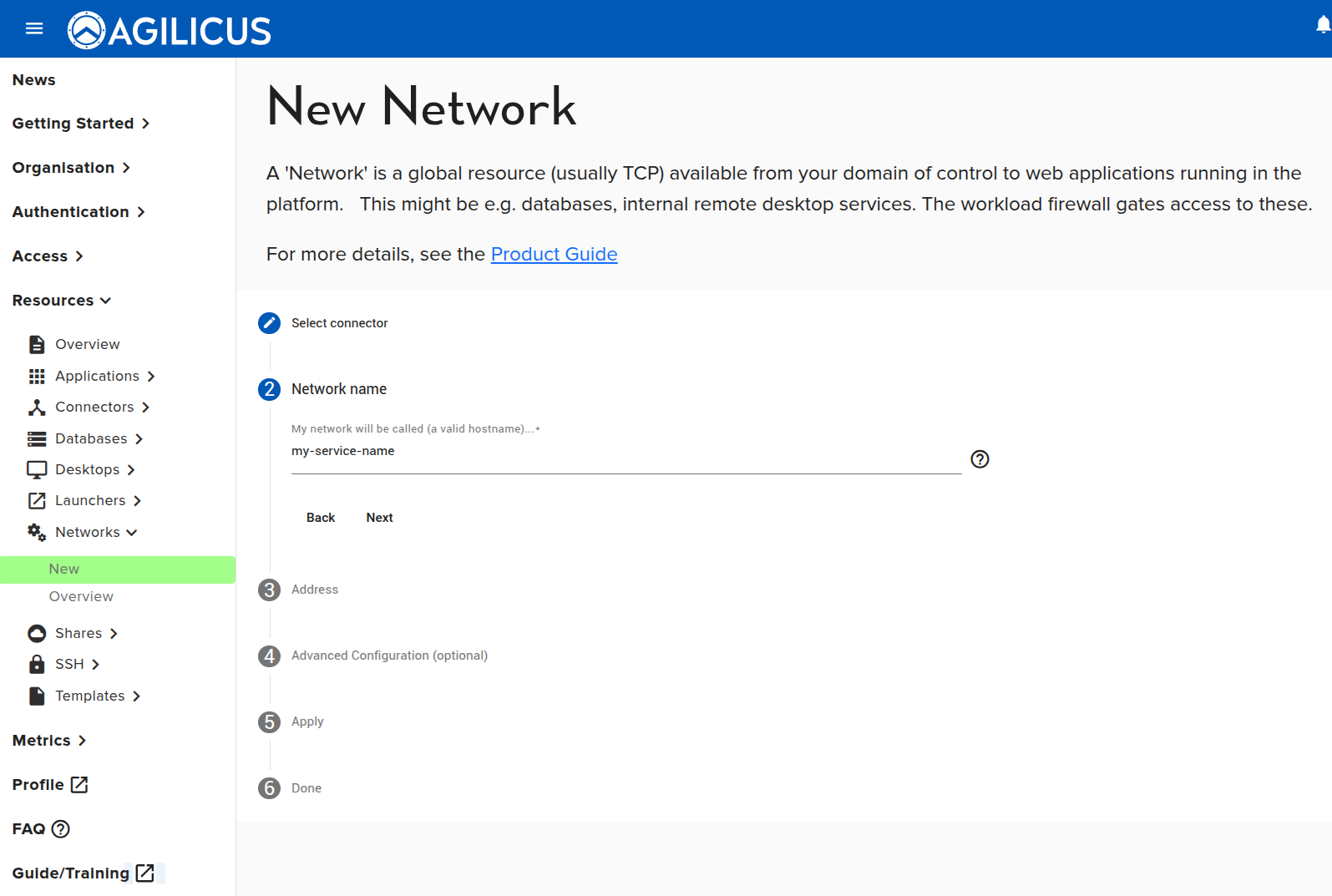1332x896 pixels.
Task: Open the Product Guide link
Action: pos(555,255)
